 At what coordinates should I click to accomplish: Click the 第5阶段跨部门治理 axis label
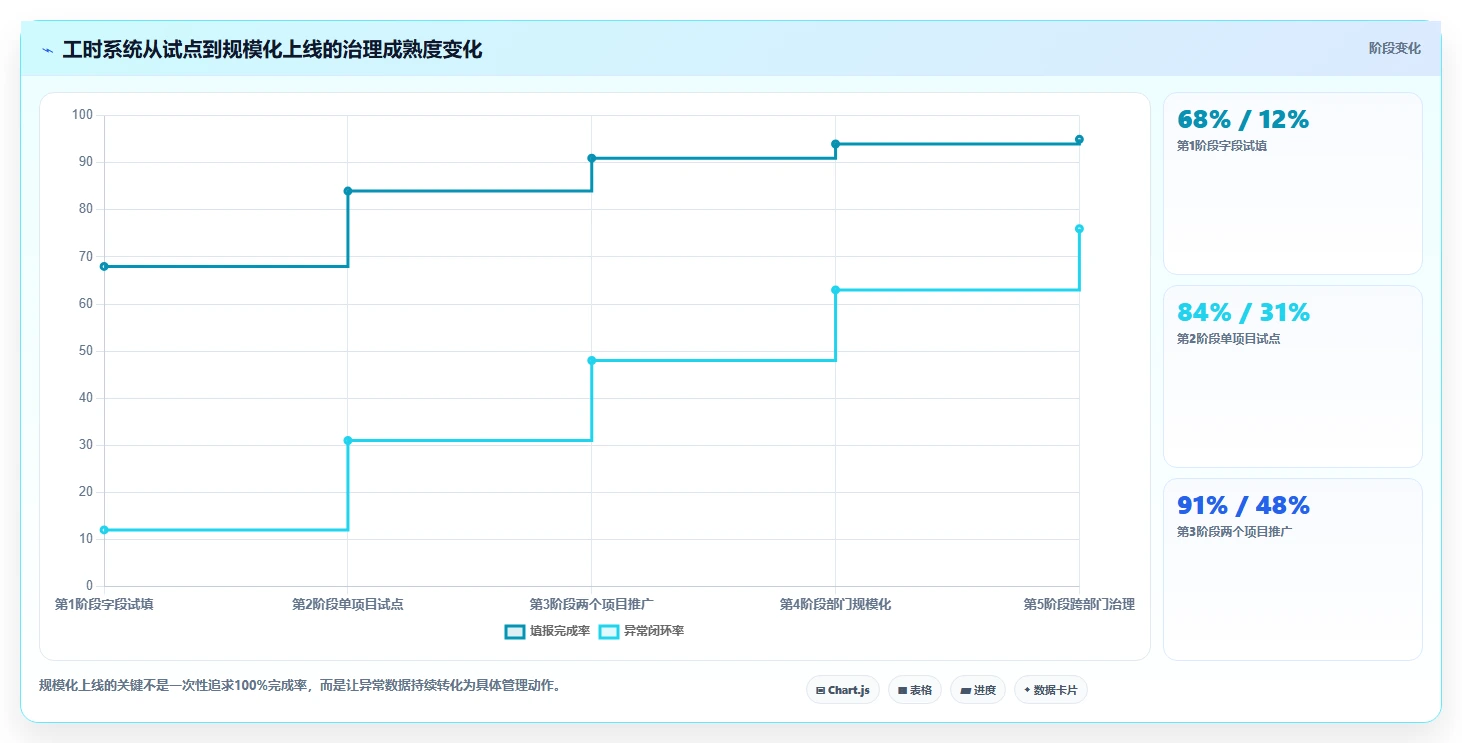[x=1079, y=604]
